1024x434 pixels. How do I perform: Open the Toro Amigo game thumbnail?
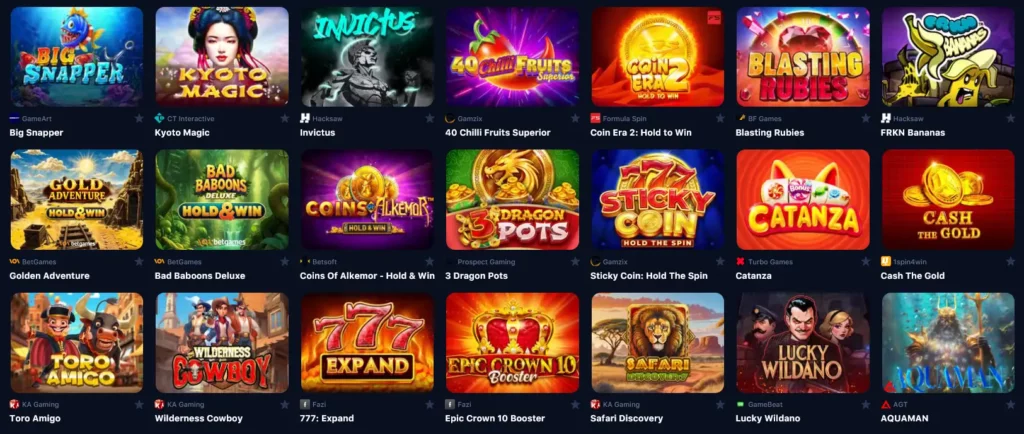pos(76,343)
